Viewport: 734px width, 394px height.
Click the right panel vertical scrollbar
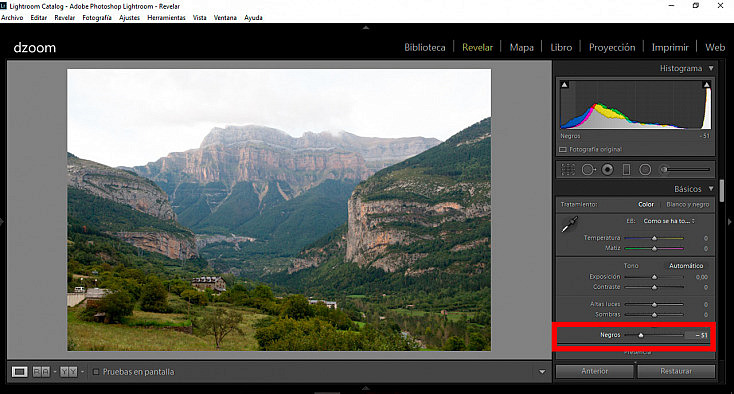[722, 190]
